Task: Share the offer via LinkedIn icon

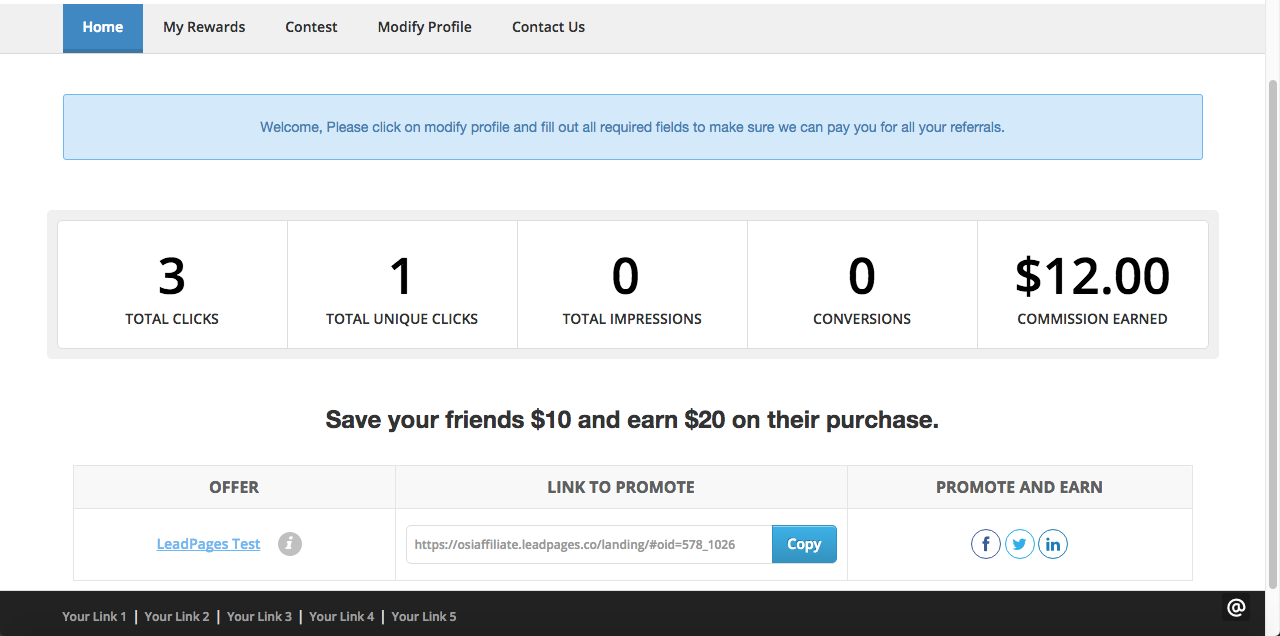Action: point(1053,544)
